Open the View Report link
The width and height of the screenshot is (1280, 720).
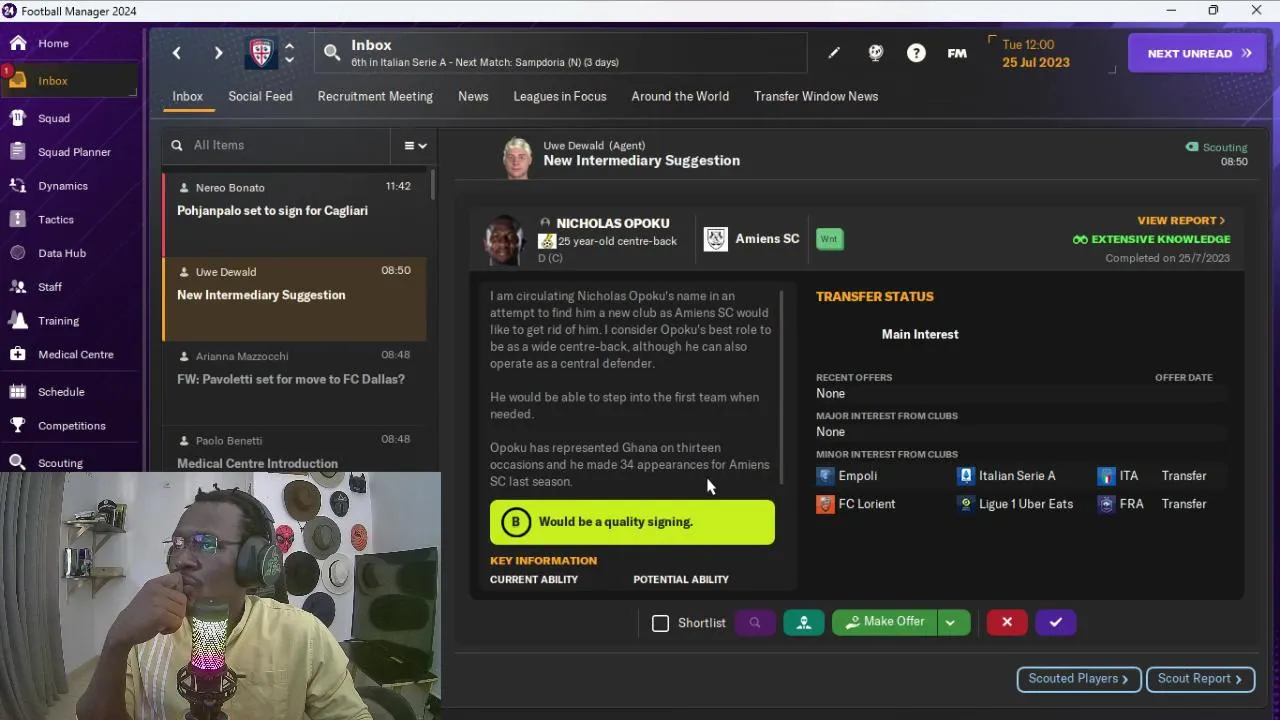tap(1181, 220)
